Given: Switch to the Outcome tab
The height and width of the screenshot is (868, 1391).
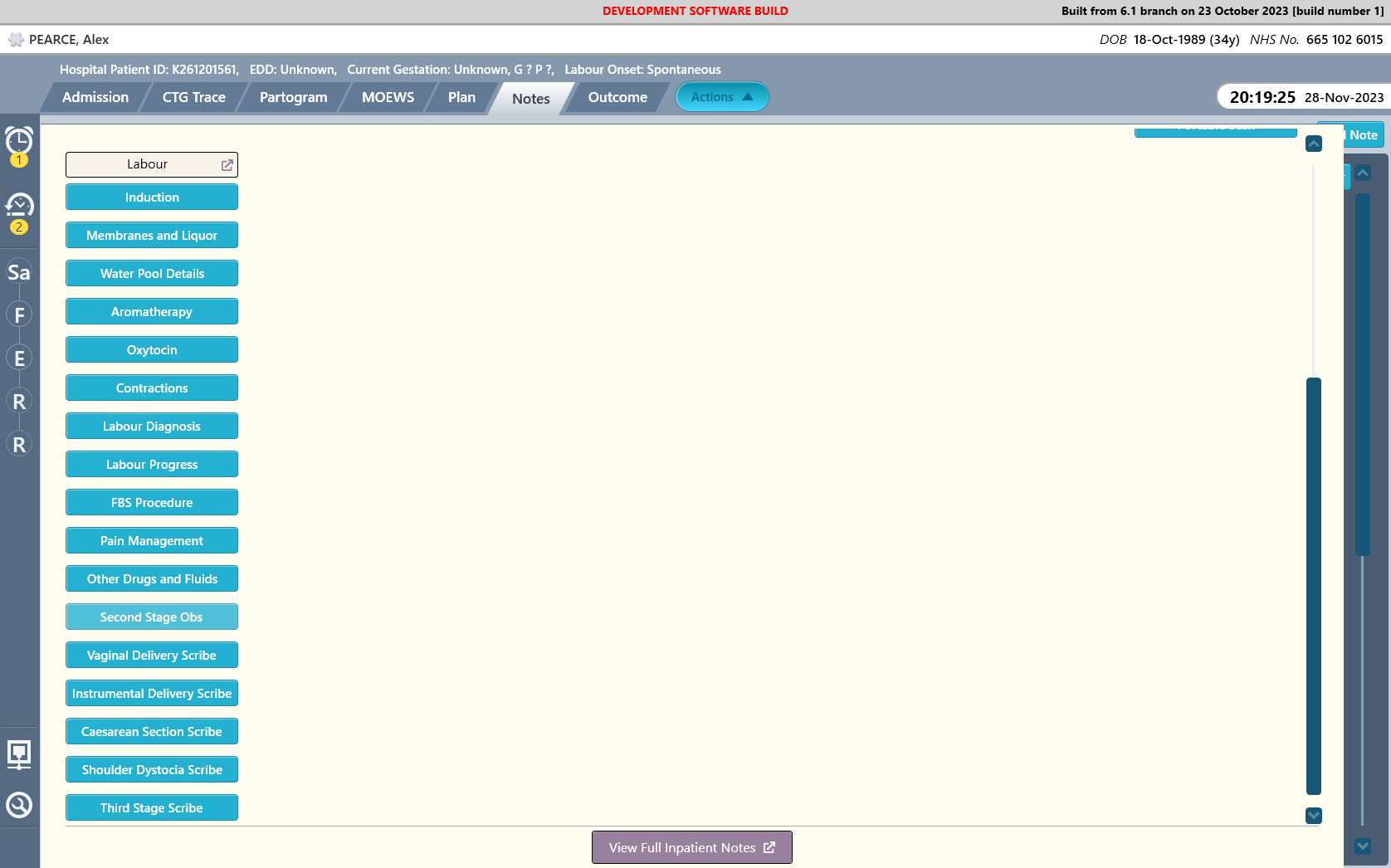Looking at the screenshot, I should pos(617,97).
